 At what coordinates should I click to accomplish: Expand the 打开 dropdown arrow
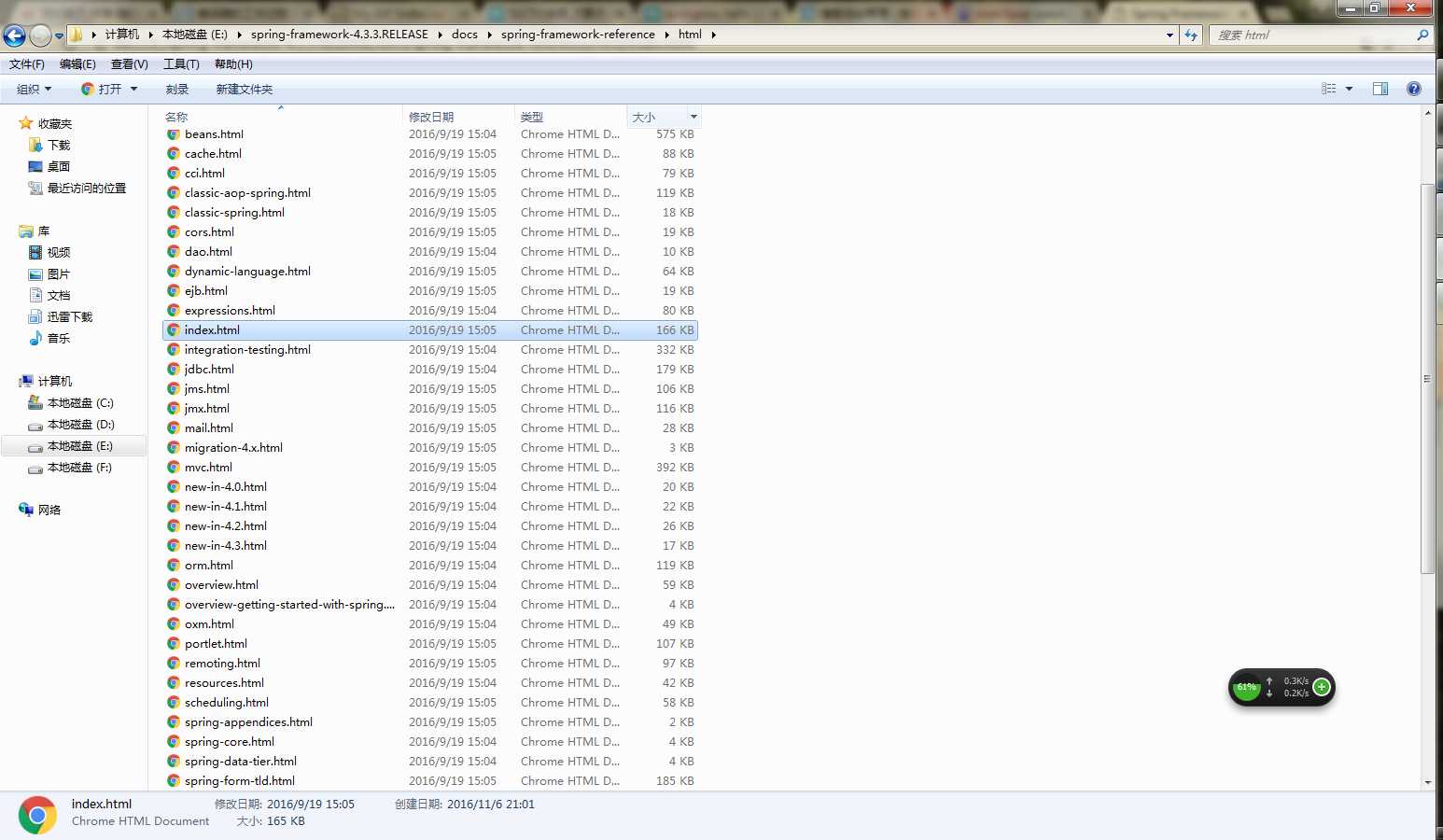point(133,89)
